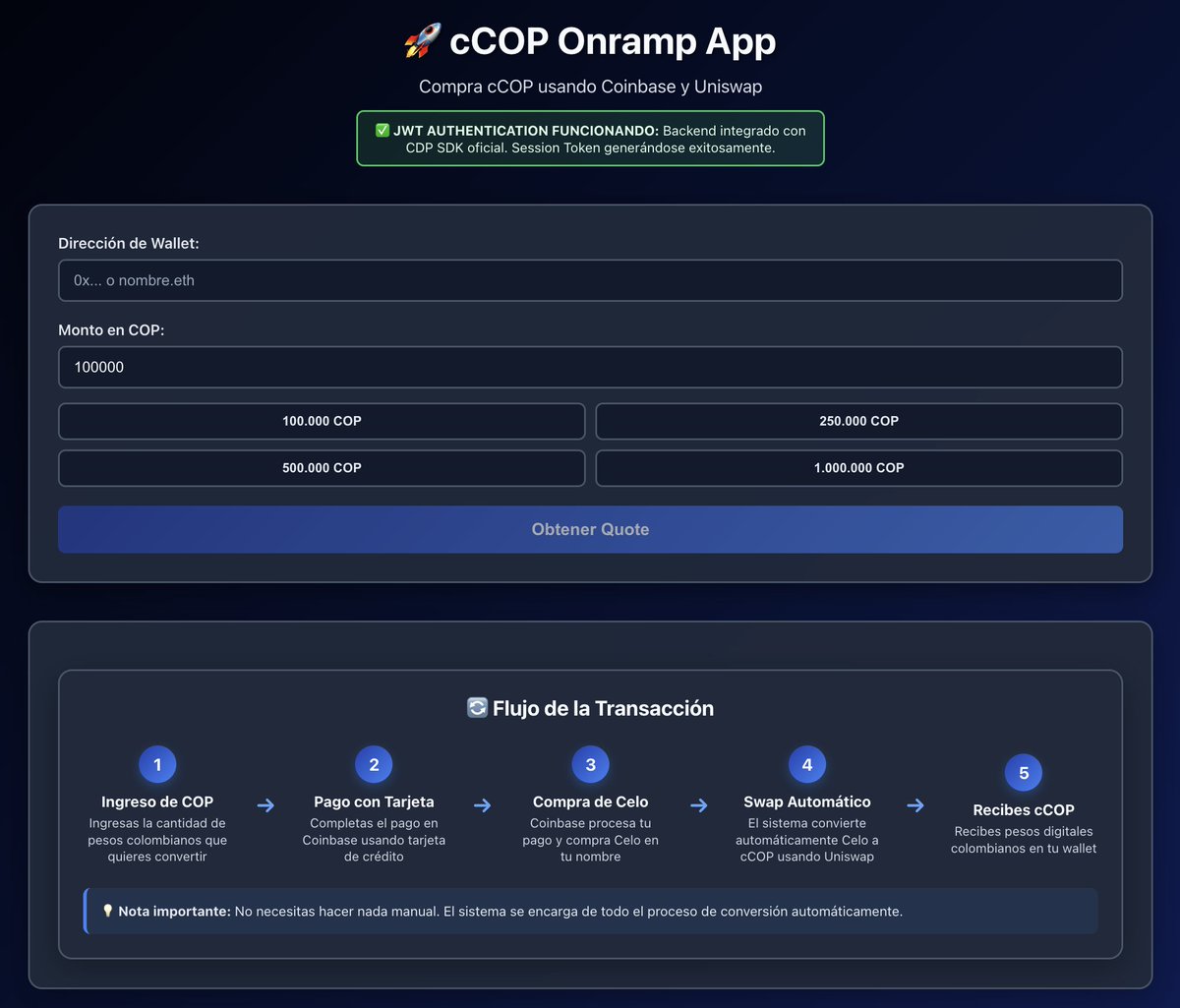Click the arrow after Compra de Celo

(x=699, y=805)
